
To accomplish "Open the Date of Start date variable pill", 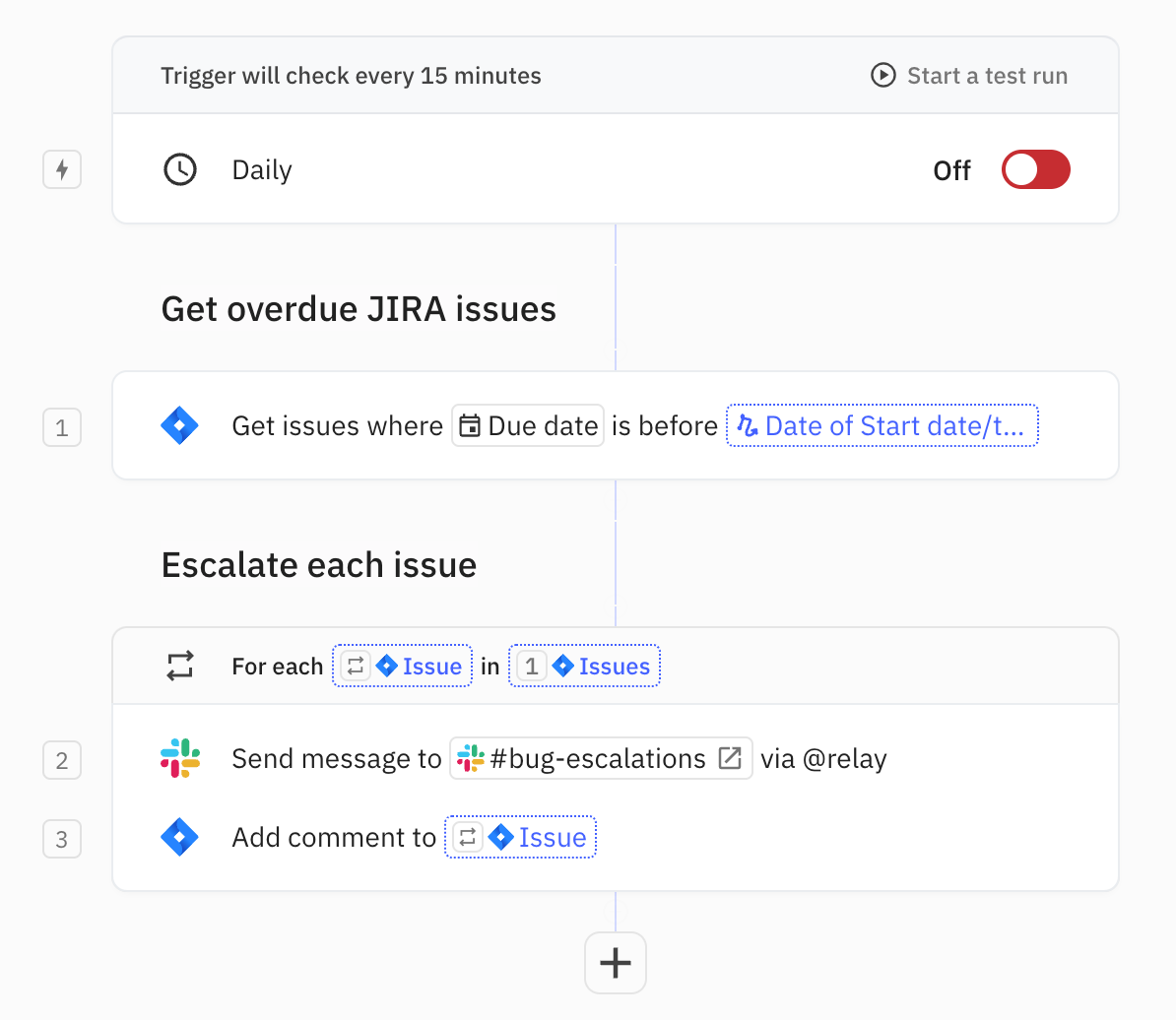I will [882, 425].
